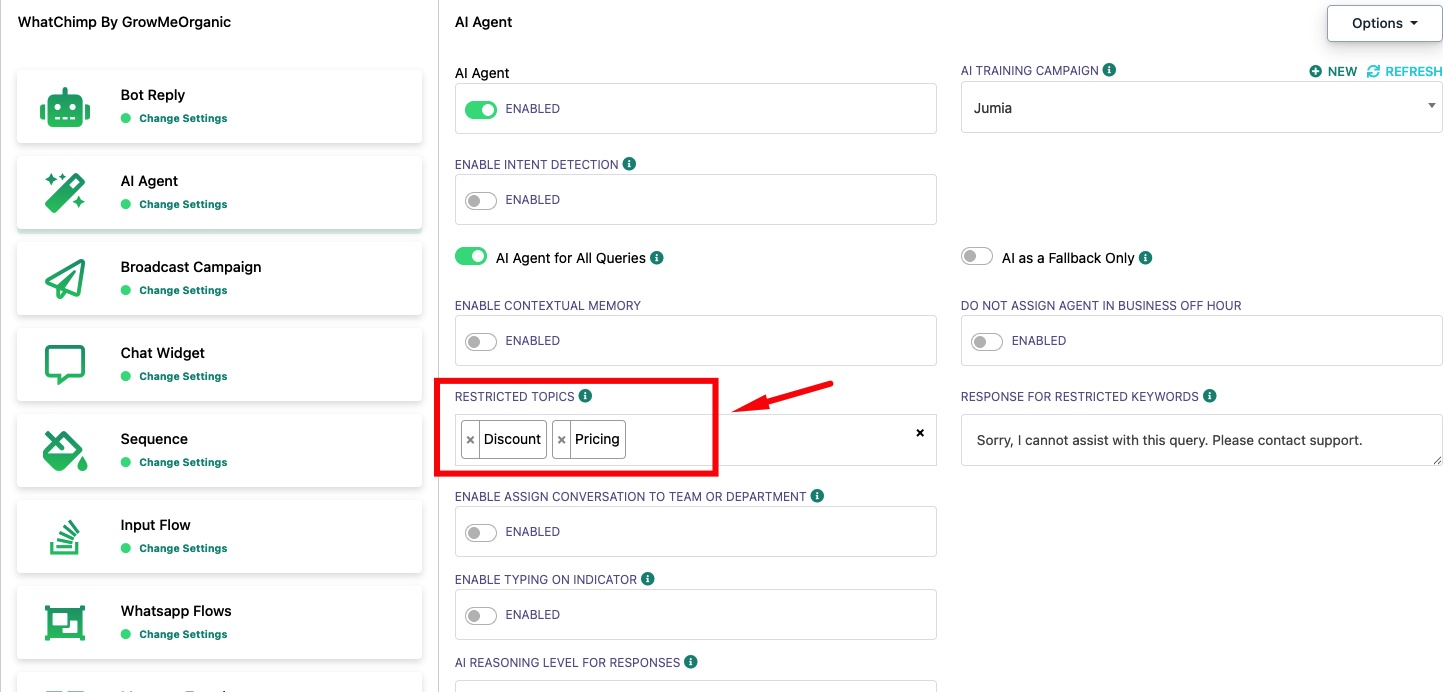Click the NEW training campaign link
The height and width of the screenshot is (692, 1443).
pos(1333,71)
